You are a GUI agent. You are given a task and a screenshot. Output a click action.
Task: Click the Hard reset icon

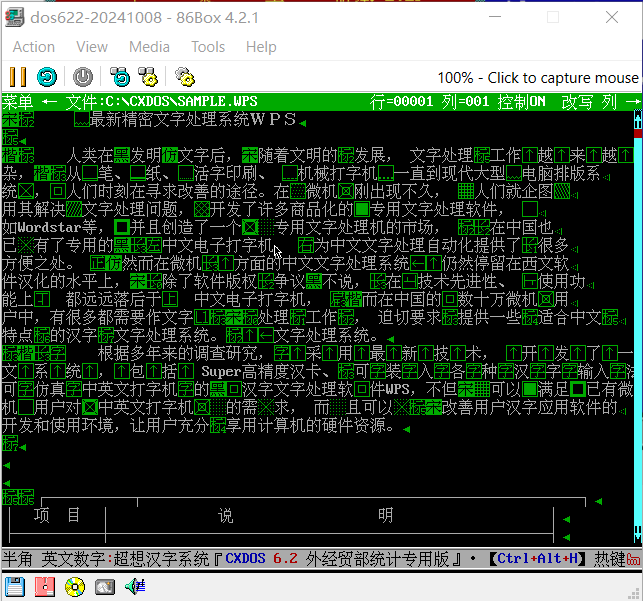47,77
